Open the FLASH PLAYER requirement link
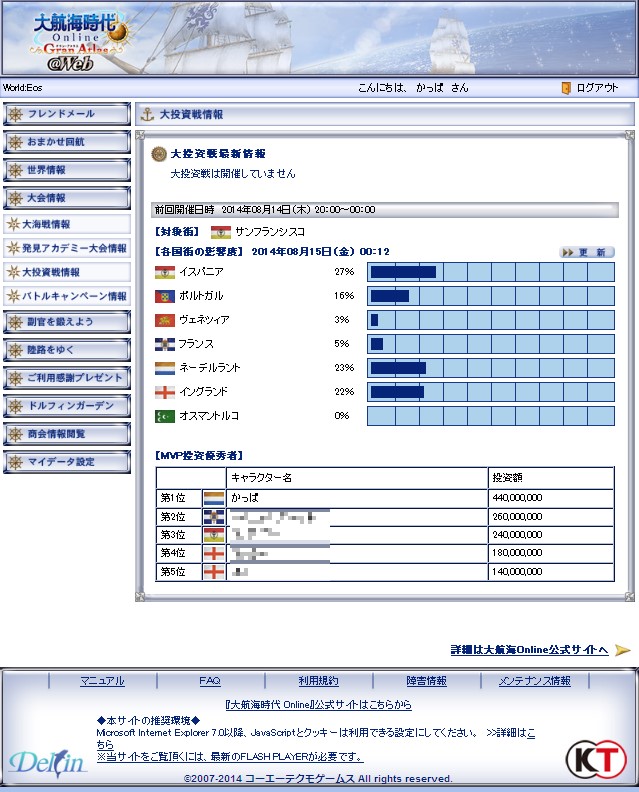This screenshot has width=639, height=792. 230,757
